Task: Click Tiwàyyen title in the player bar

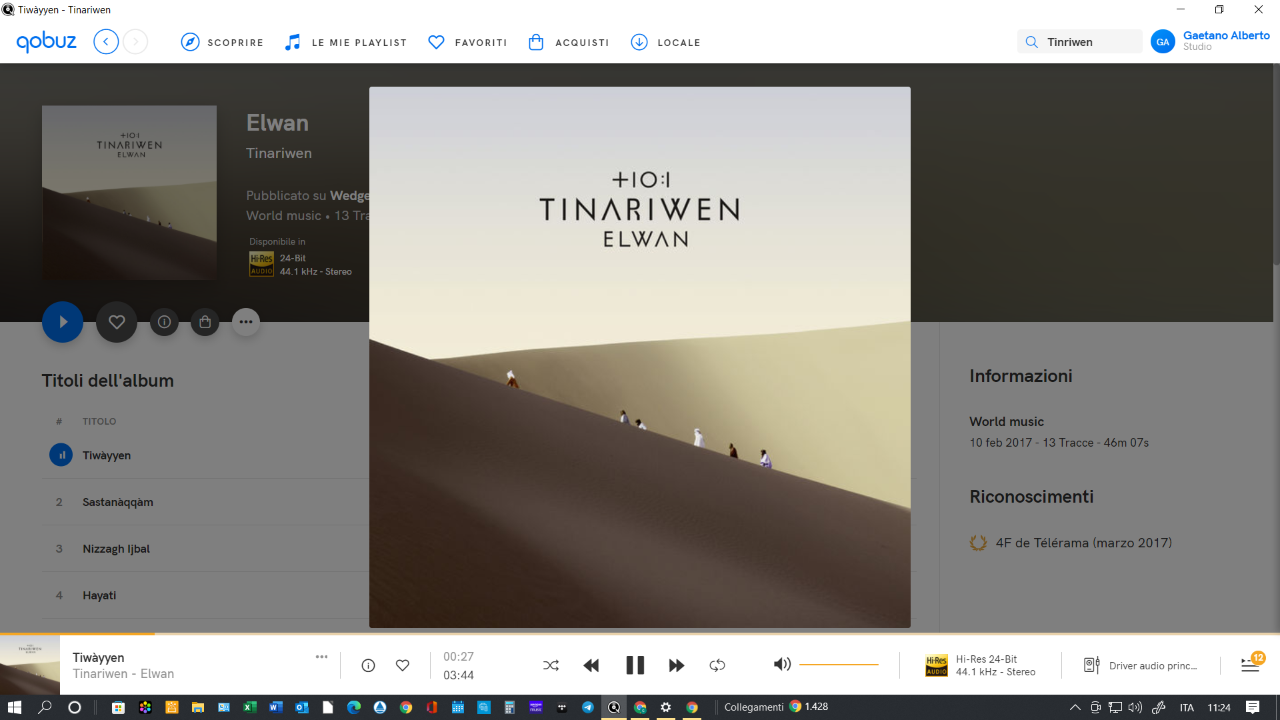Action: (99, 657)
